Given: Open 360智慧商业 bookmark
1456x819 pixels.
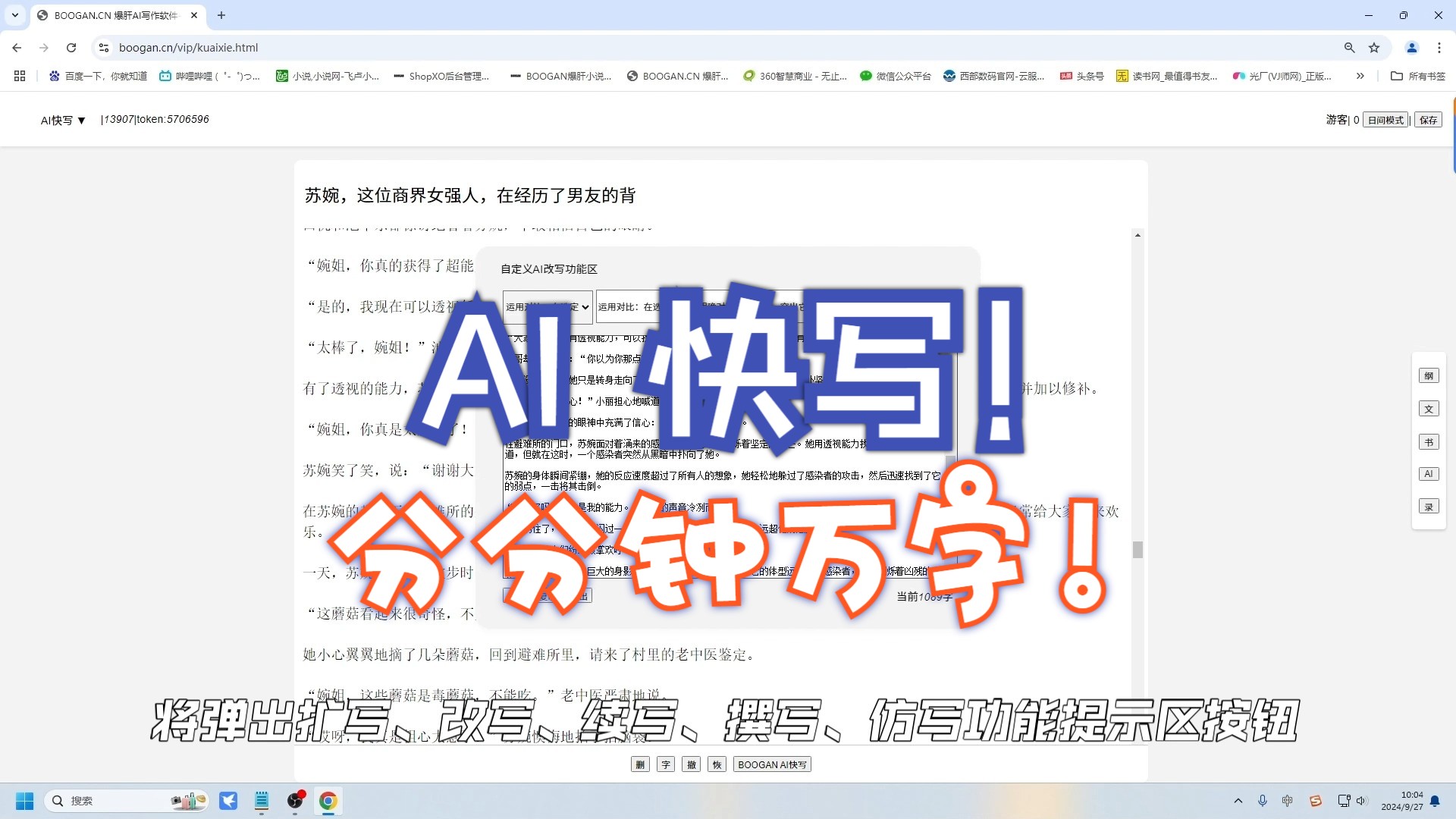Looking at the screenshot, I should [795, 76].
